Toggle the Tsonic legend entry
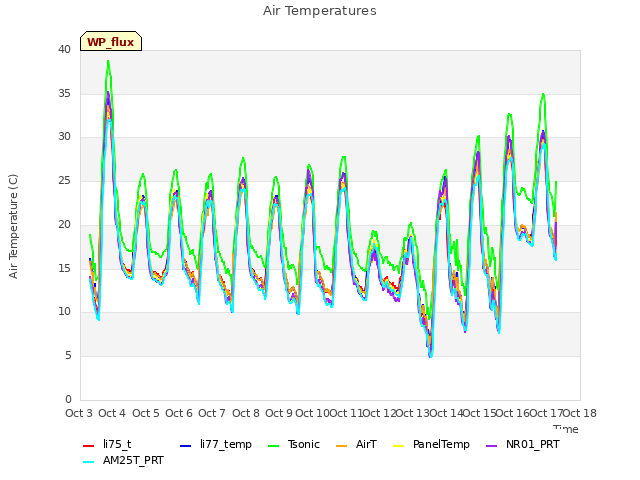Viewport: 640px width, 480px height. click(293, 444)
